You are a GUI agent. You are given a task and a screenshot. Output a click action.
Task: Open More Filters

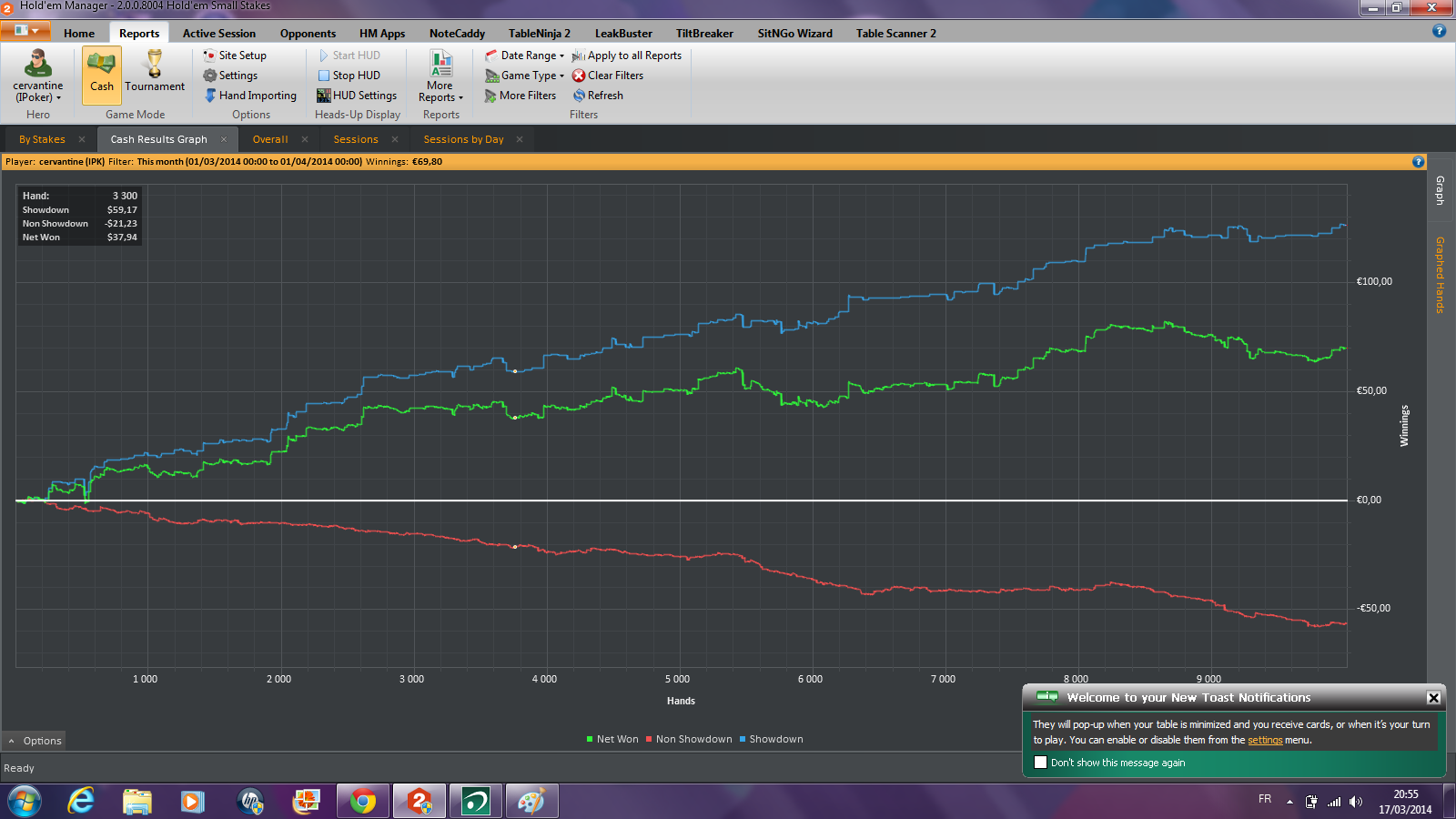(521, 96)
